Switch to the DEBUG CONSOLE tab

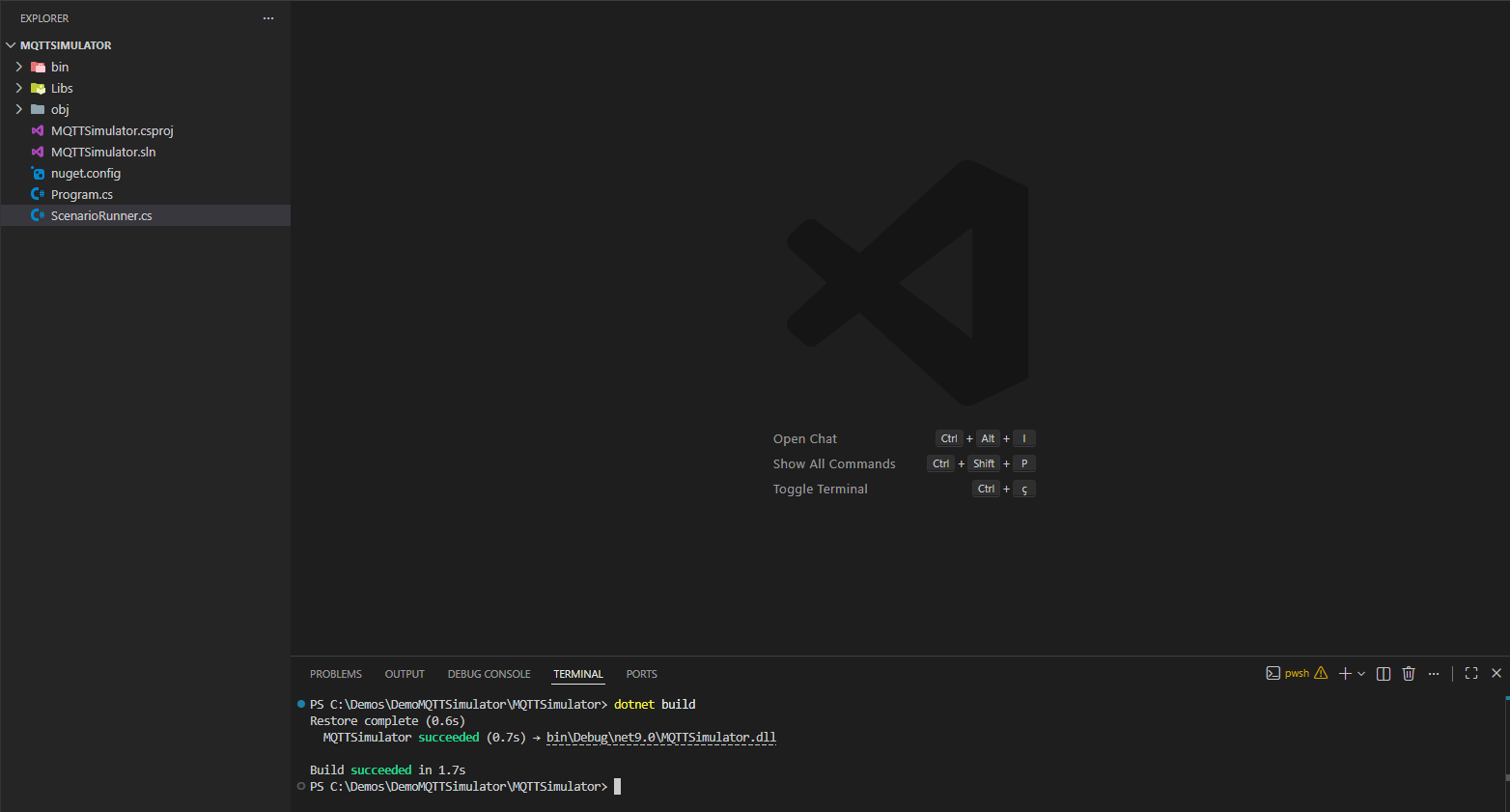489,674
